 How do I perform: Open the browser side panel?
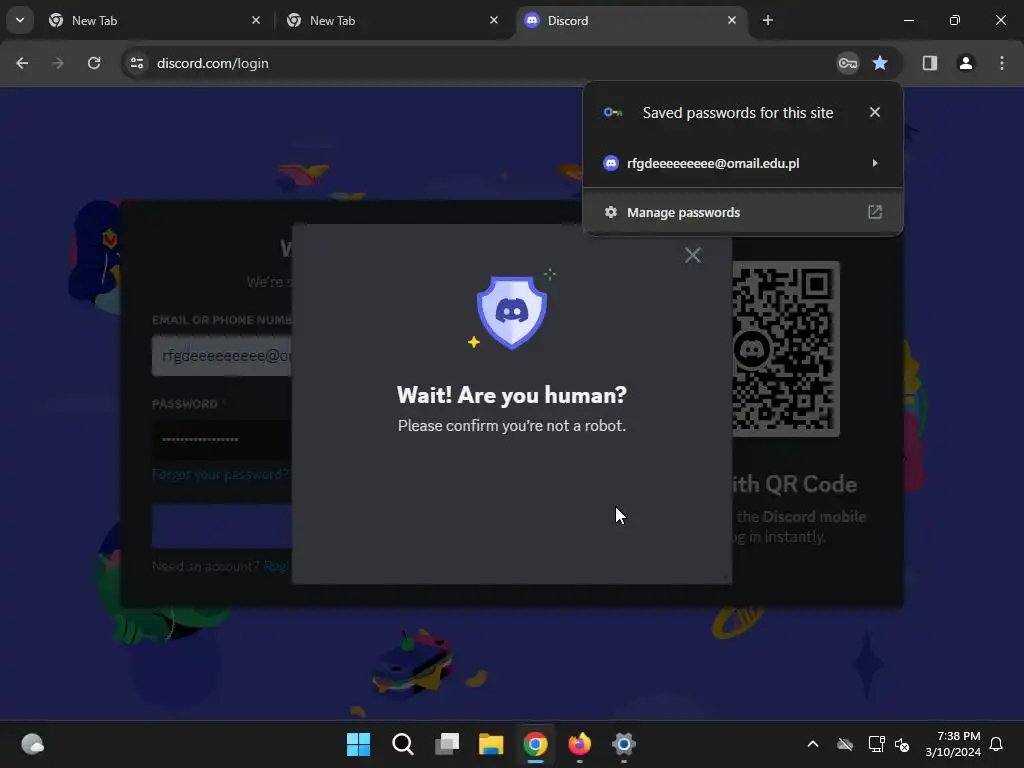[929, 63]
